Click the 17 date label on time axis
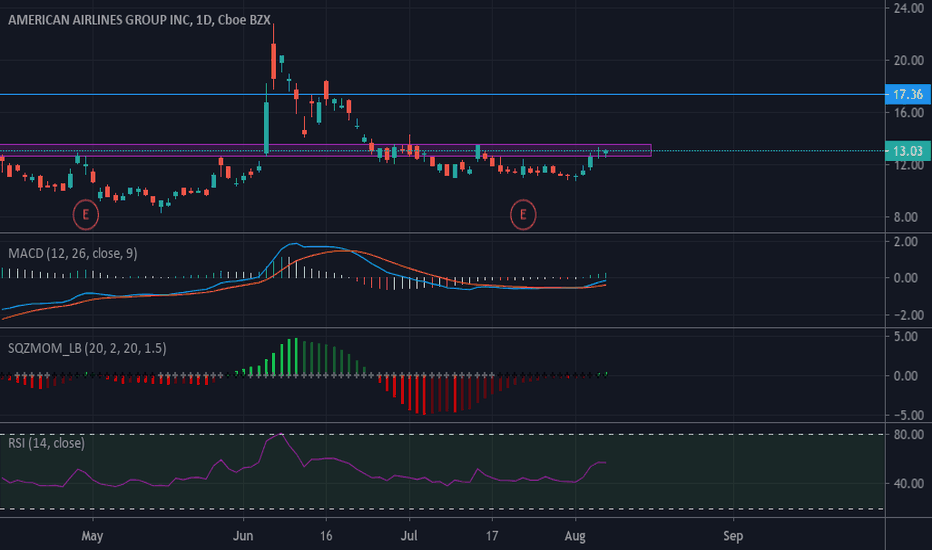The image size is (932, 550). [x=492, y=536]
